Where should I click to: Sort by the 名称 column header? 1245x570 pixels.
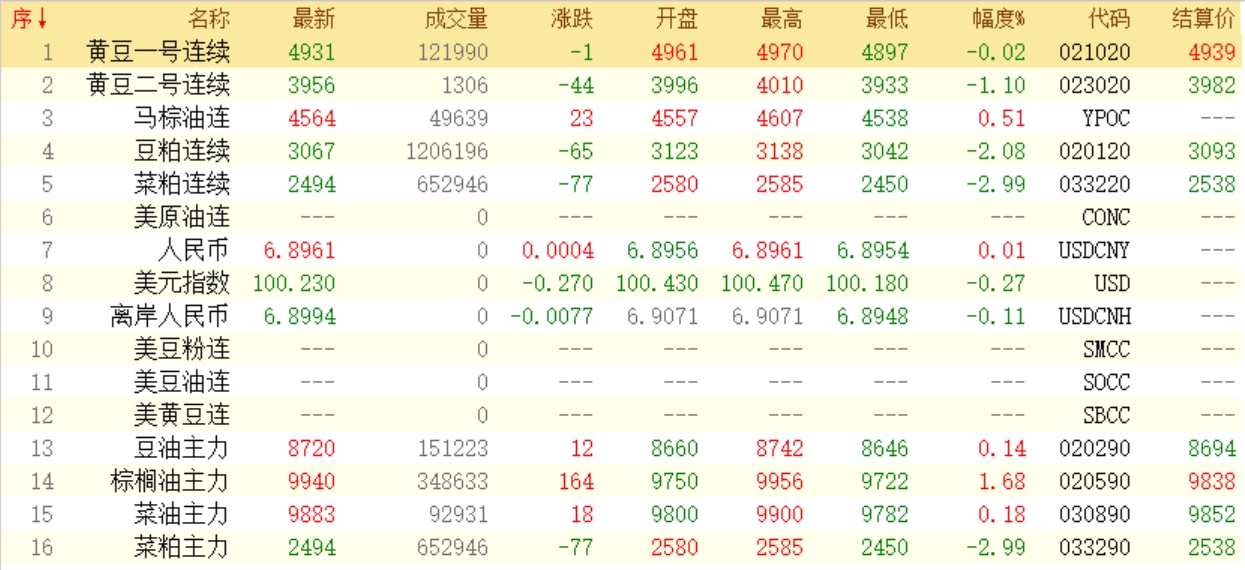208,19
